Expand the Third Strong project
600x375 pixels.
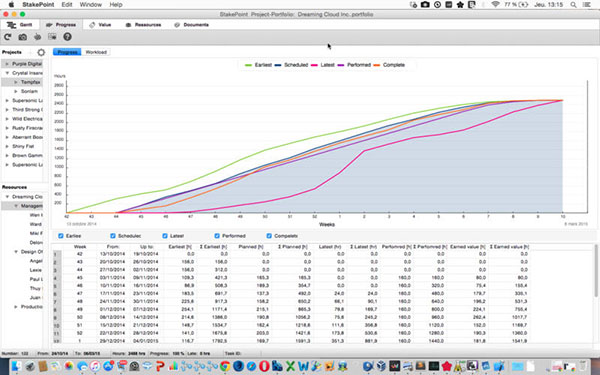click(x=7, y=110)
